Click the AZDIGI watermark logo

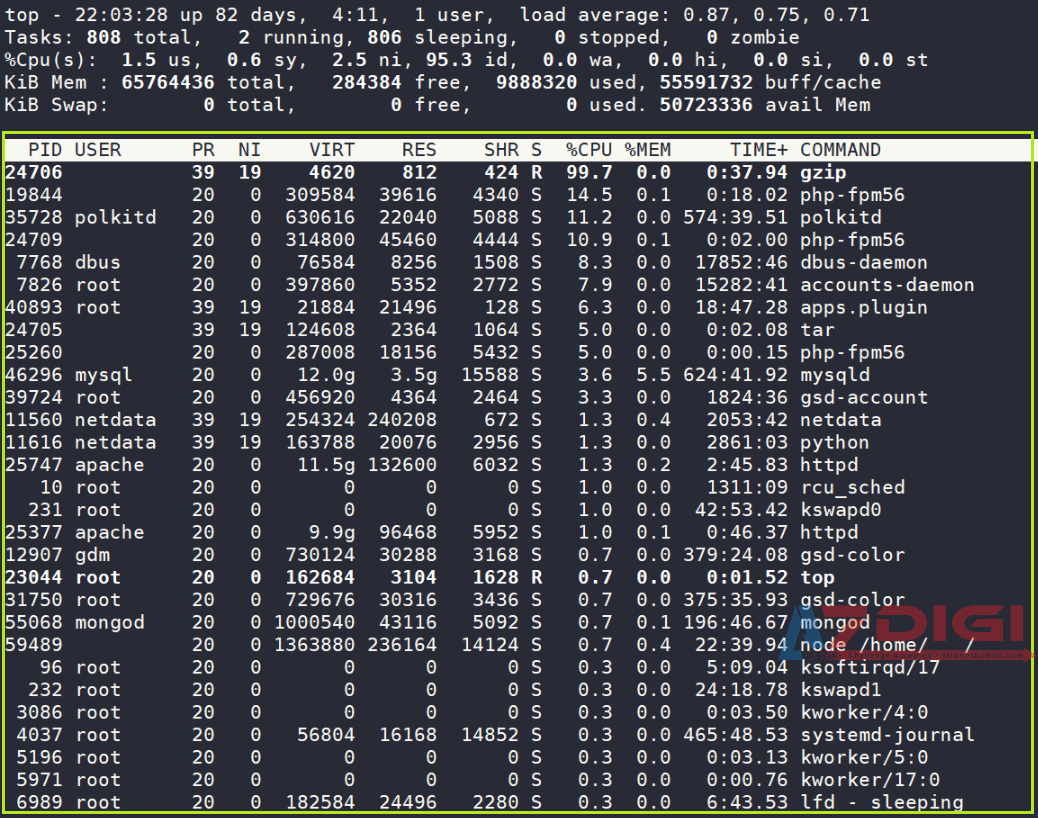(910, 627)
